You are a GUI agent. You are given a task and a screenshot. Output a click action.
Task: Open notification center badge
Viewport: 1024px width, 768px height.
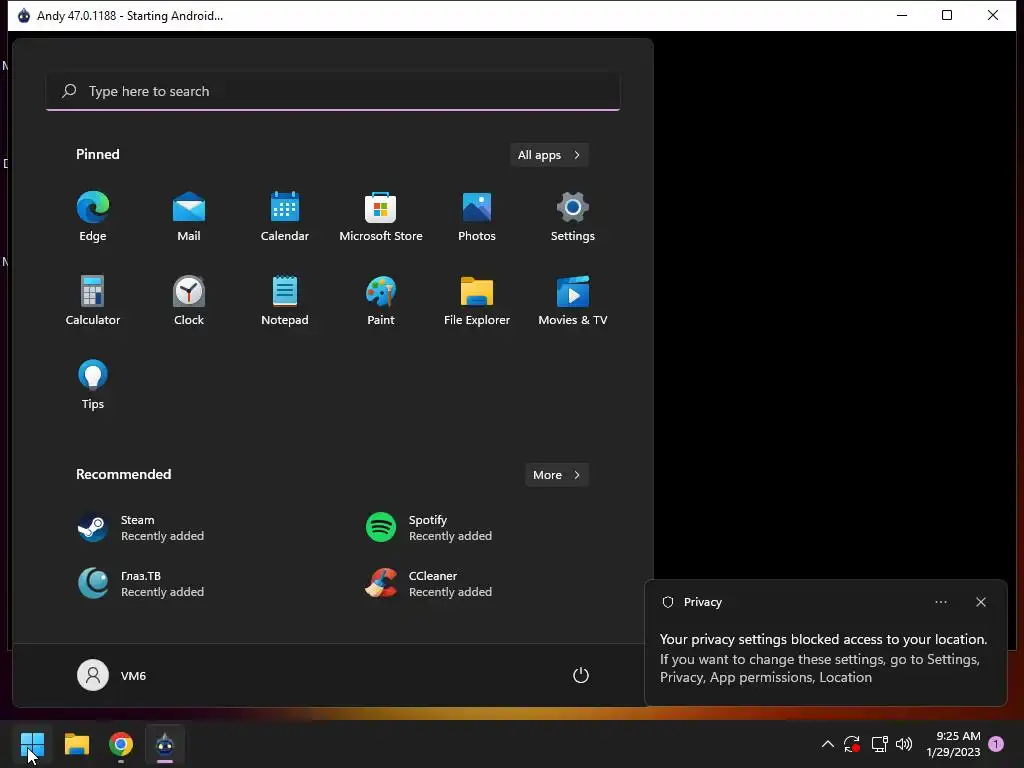pyautogui.click(x=996, y=744)
